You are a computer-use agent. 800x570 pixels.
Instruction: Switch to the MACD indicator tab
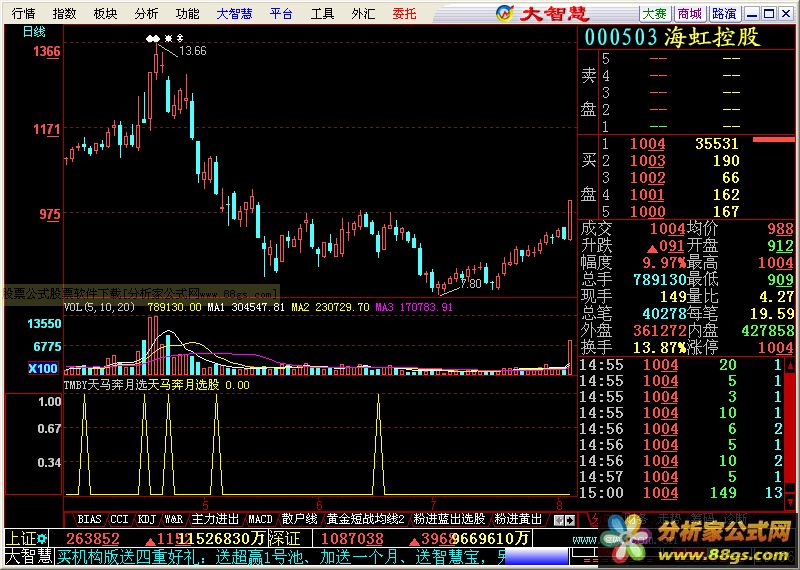coord(260,519)
